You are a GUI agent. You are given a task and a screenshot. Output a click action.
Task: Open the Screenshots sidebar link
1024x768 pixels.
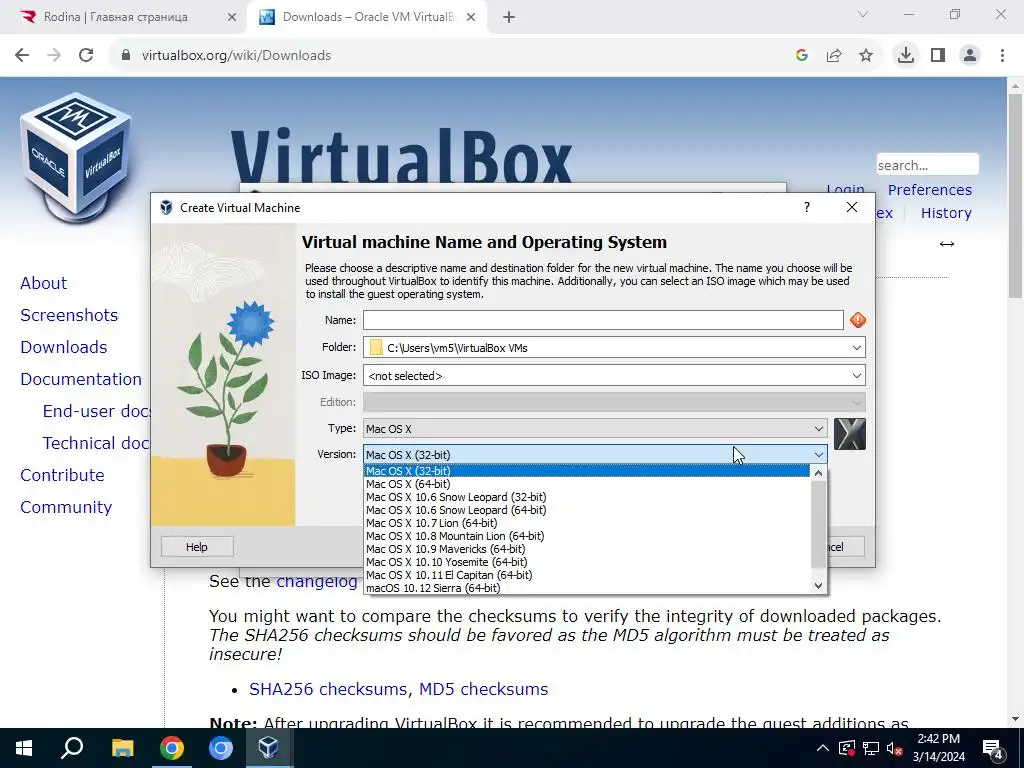(69, 315)
